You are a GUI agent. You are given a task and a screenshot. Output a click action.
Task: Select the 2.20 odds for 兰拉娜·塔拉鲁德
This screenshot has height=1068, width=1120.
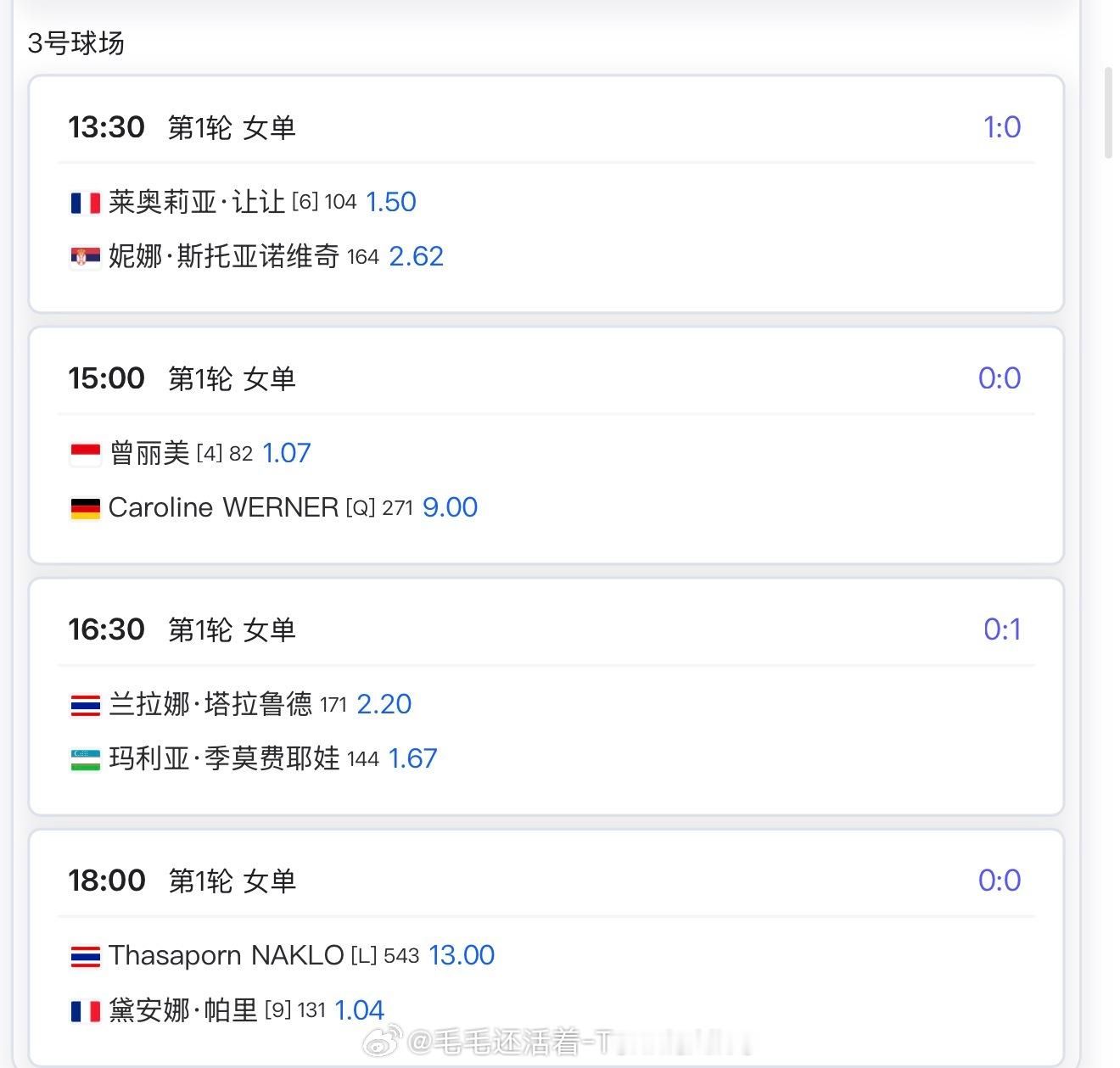pyautogui.click(x=384, y=704)
